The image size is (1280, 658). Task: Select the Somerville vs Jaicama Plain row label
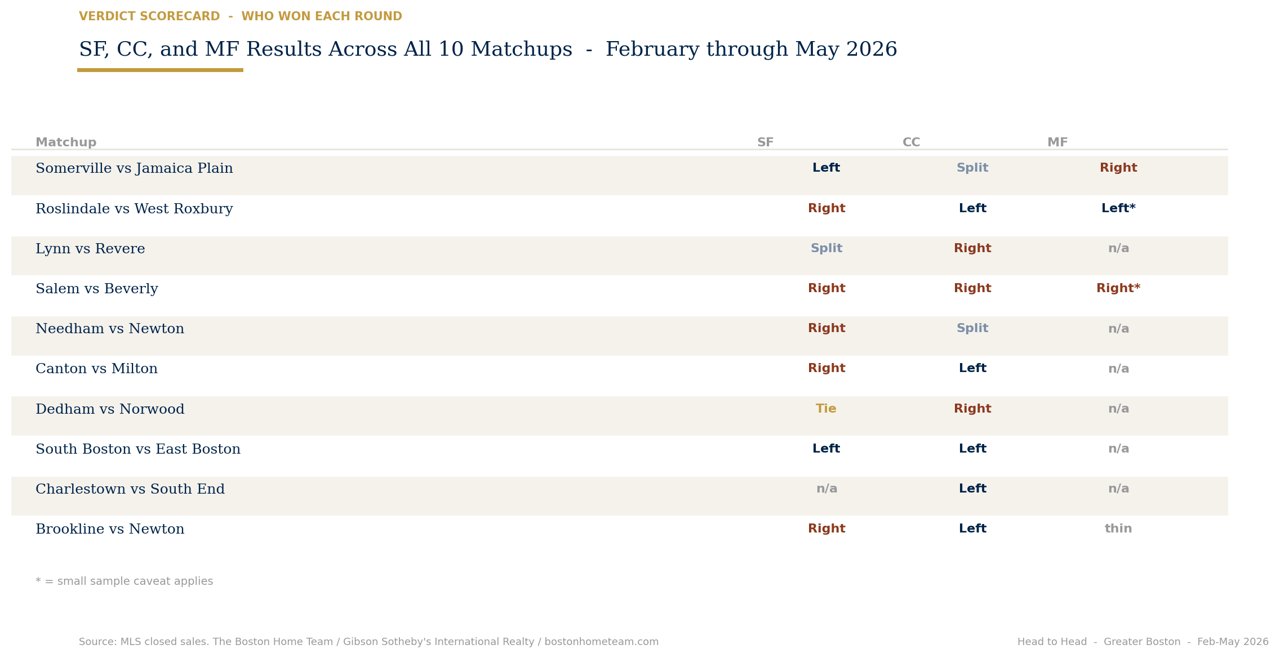134,169
